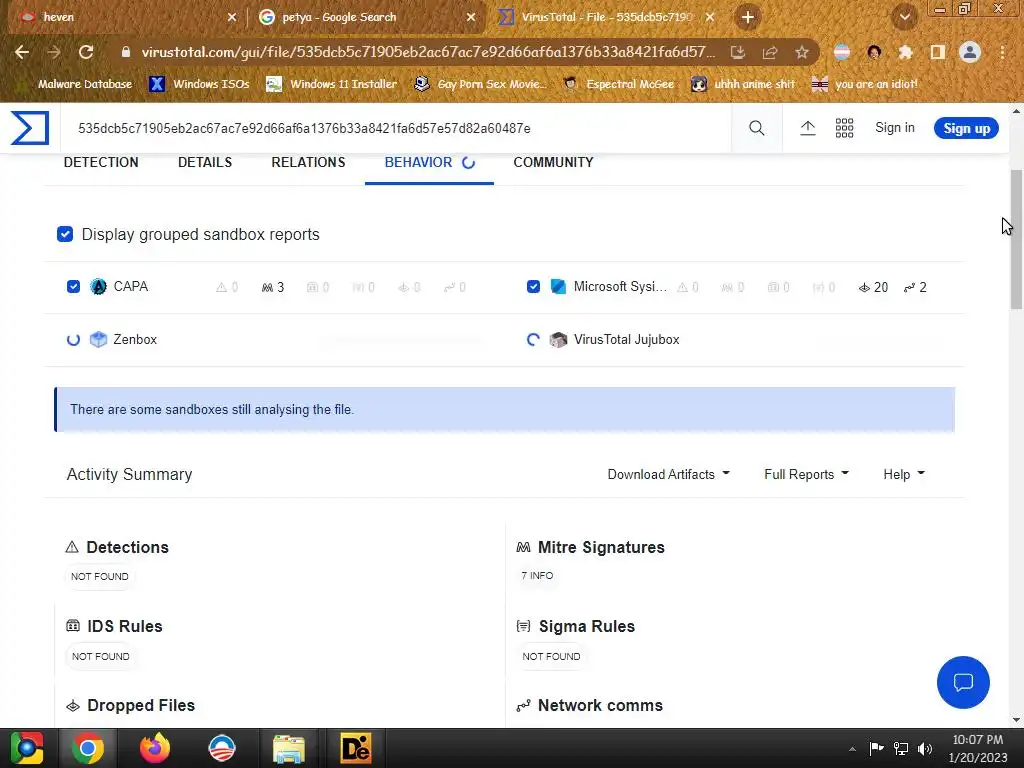Switch to the DETAILS tab
The height and width of the screenshot is (768, 1024).
(x=205, y=162)
